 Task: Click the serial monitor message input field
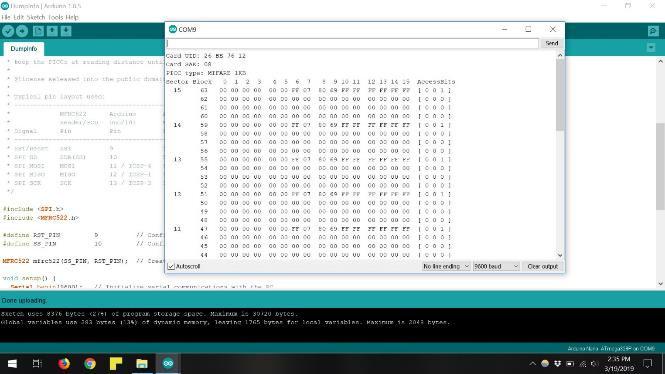pos(352,43)
